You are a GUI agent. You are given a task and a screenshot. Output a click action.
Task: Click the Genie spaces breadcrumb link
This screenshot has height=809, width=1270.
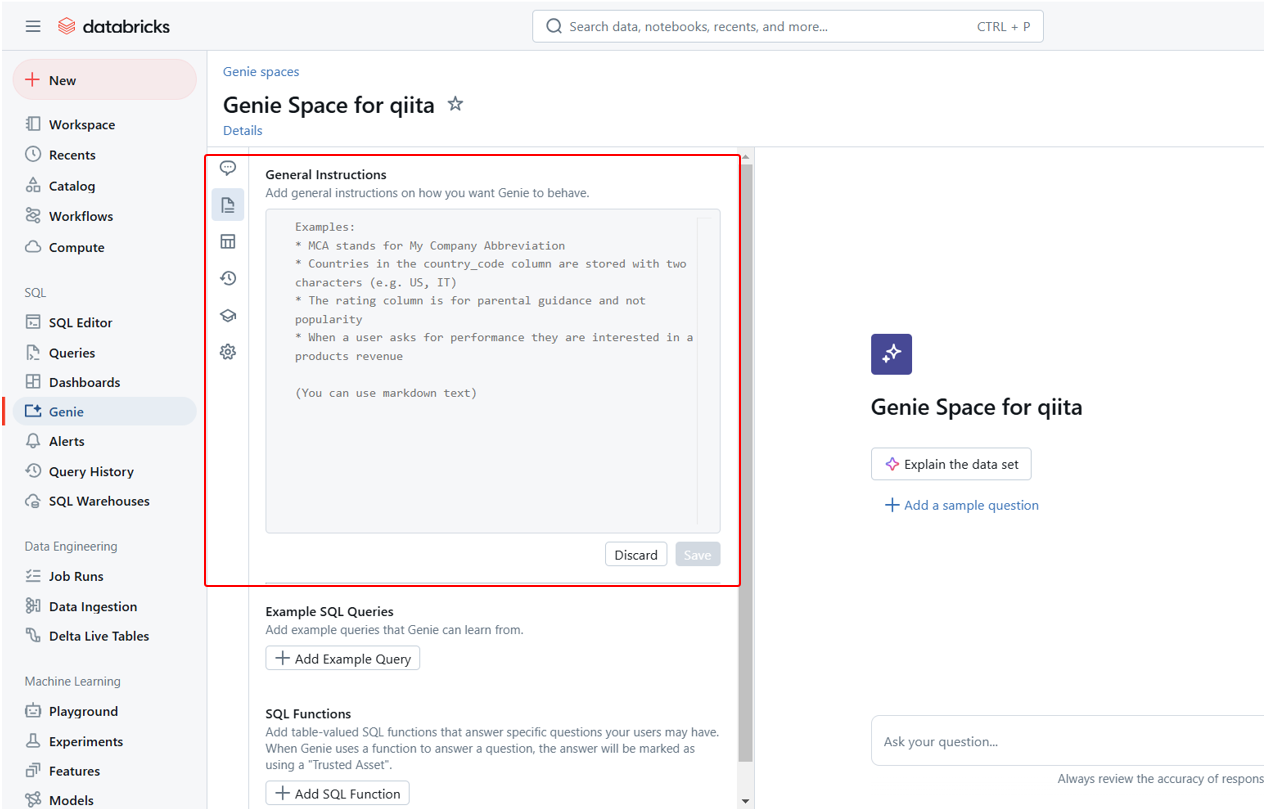(261, 72)
